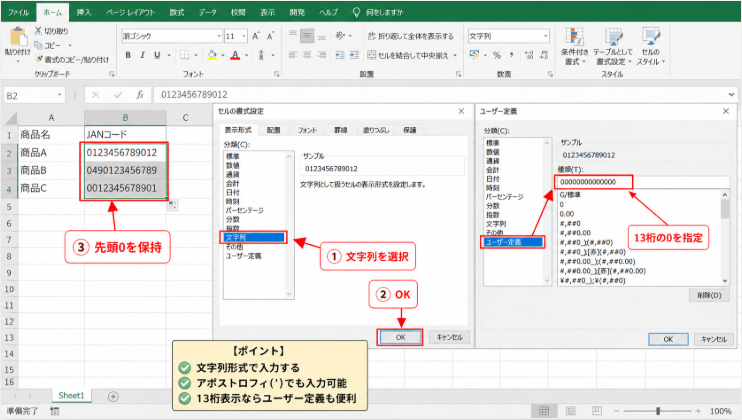Switch to the Font (フォント) tab in the Format Cells dialog
The height and width of the screenshot is (420, 742).
point(307,130)
